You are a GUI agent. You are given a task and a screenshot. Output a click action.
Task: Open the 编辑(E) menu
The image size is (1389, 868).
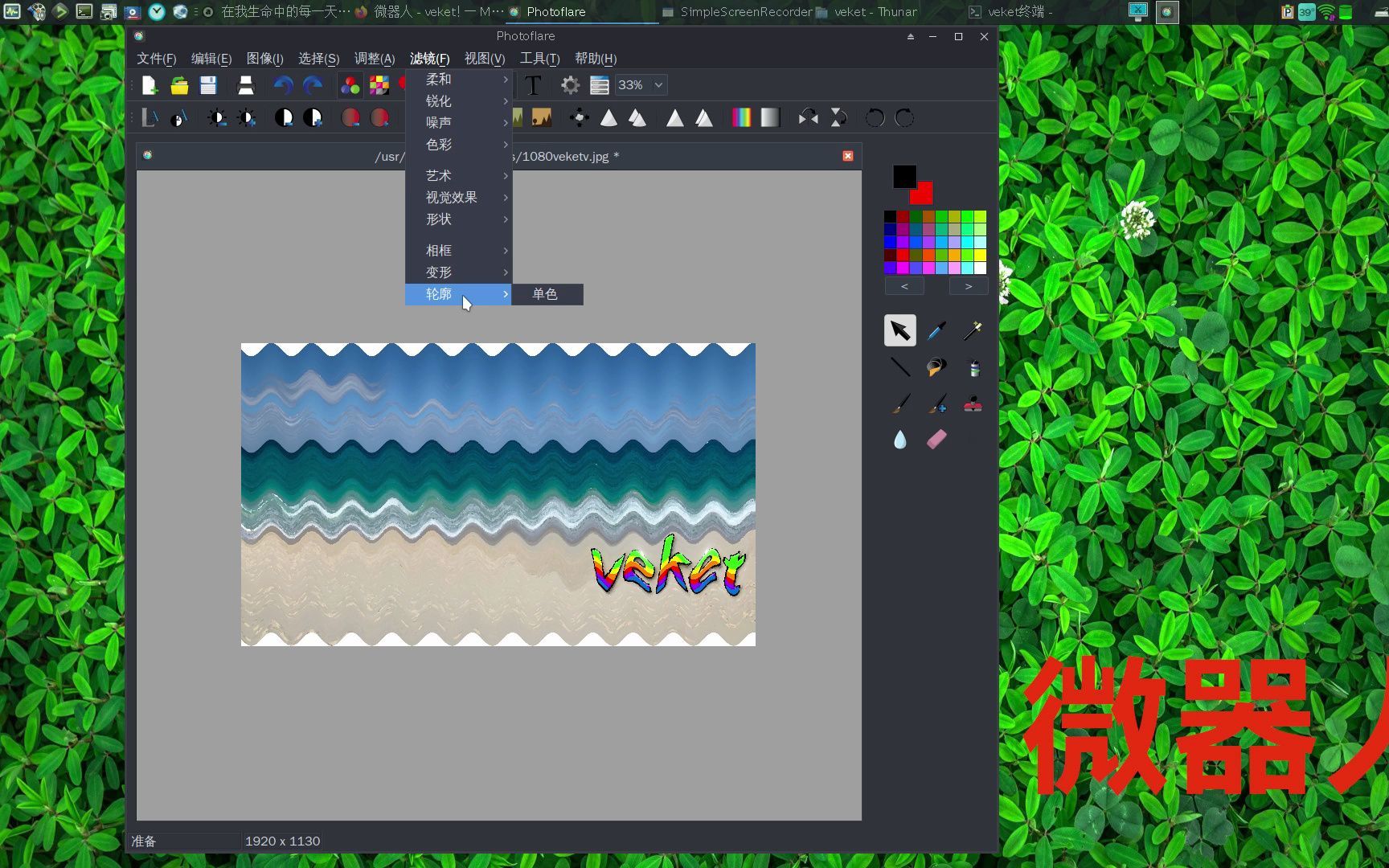211,59
